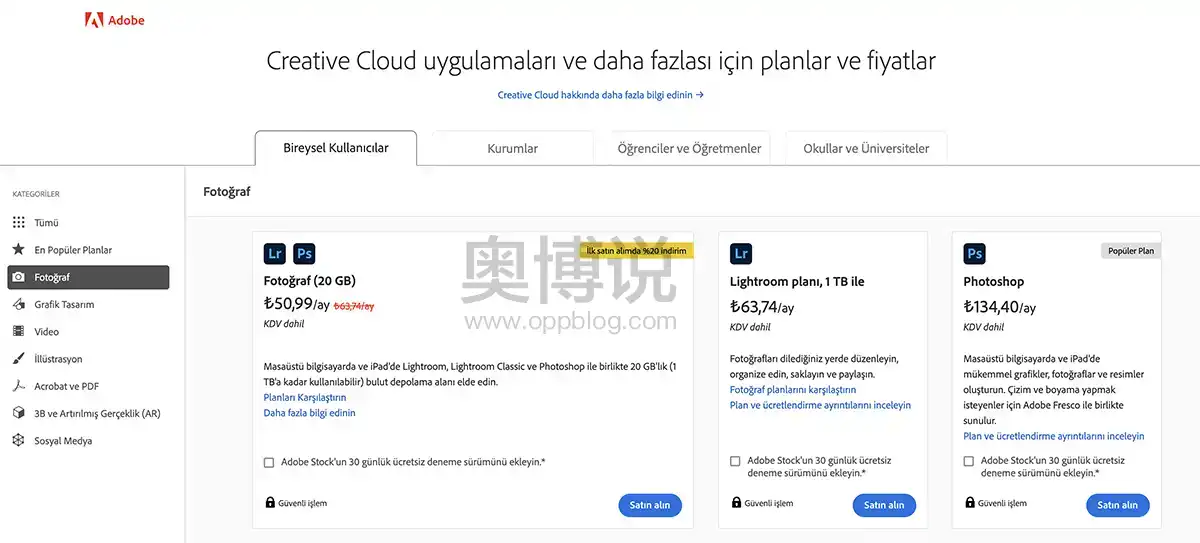Viewport: 1200px width, 543px height.
Task: Open Planları Karşılaştırın link
Action: click(x=305, y=397)
